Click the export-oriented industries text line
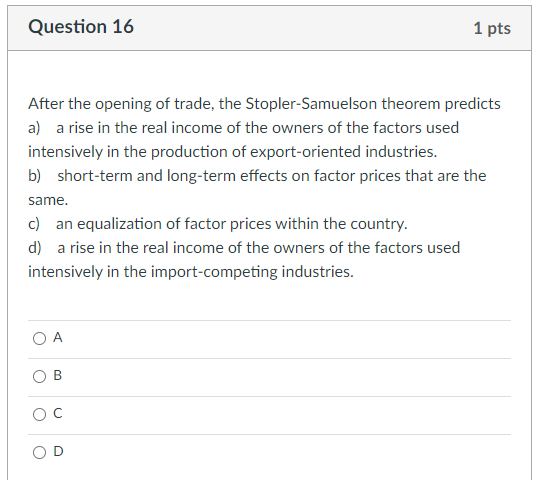This screenshot has height=480, width=558. (x=233, y=152)
